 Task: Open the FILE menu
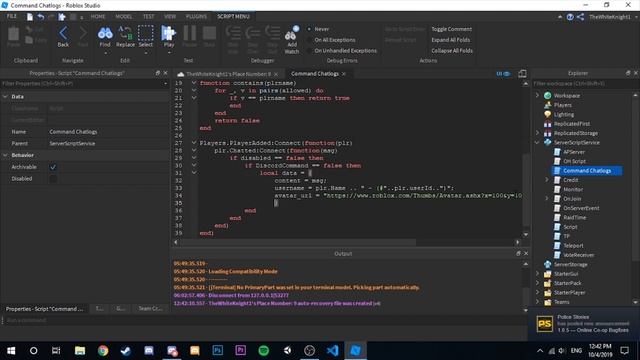point(11,16)
